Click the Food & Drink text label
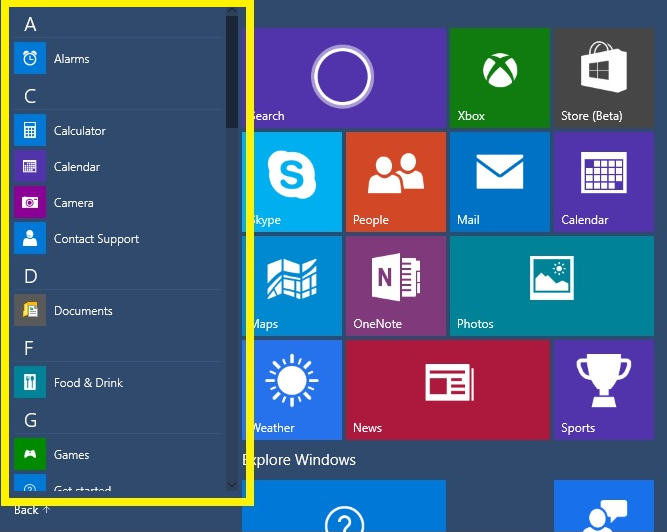This screenshot has height=532, width=667. (88, 383)
